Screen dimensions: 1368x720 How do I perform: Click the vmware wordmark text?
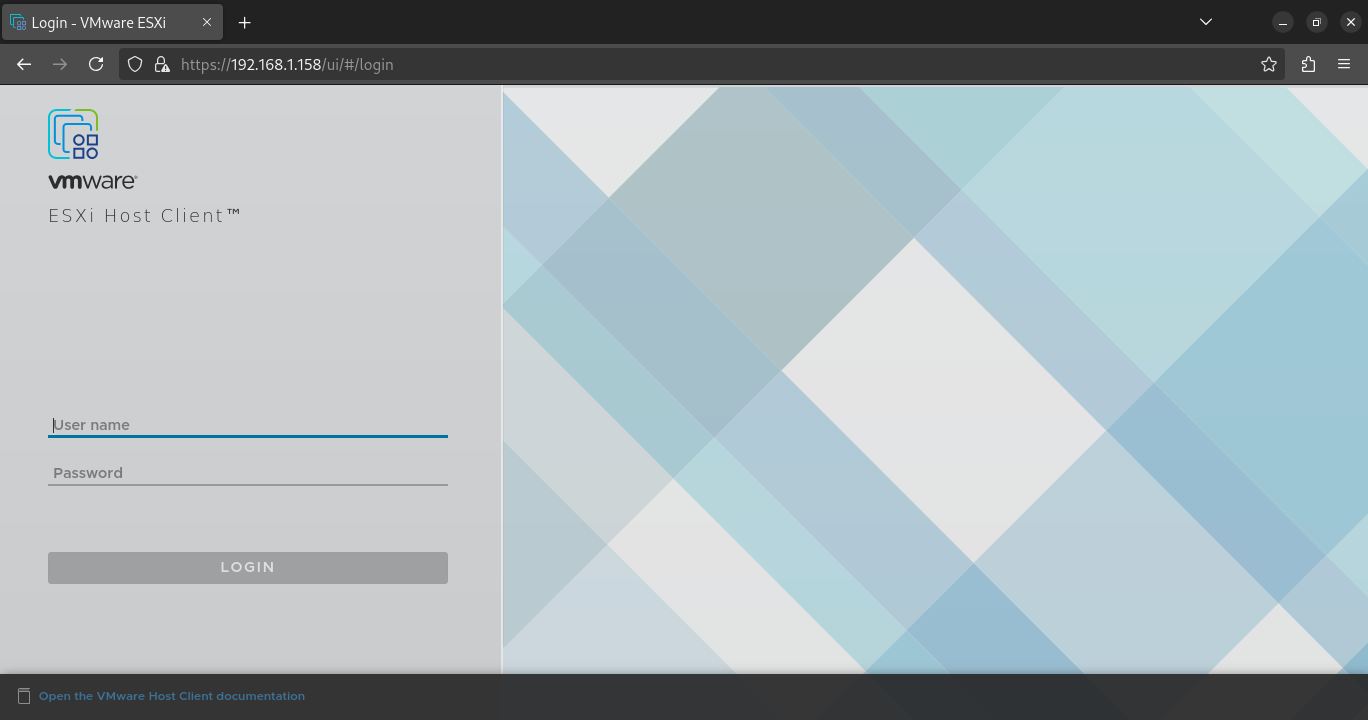92,181
